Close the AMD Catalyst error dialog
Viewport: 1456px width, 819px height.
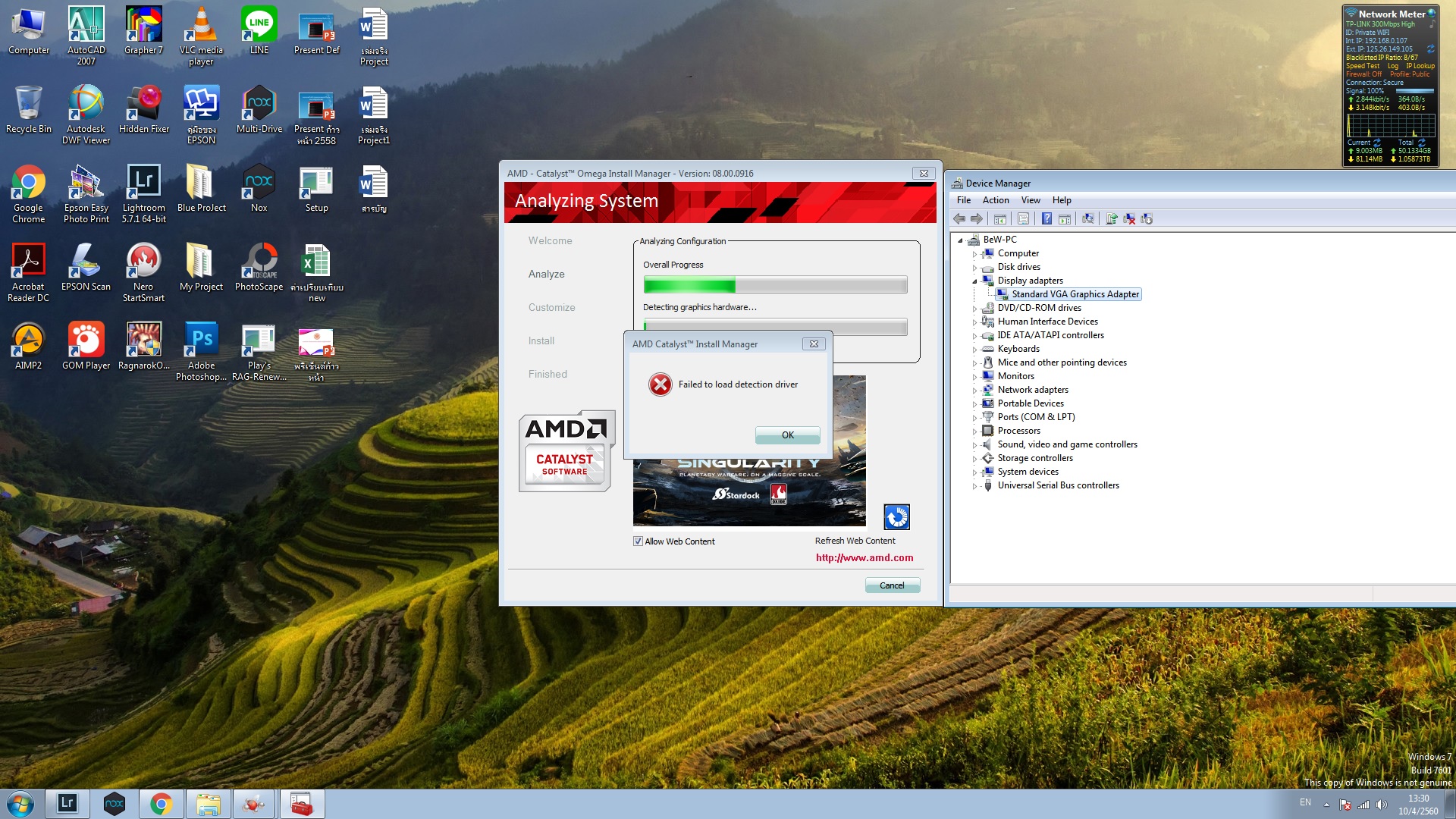pyautogui.click(x=814, y=344)
